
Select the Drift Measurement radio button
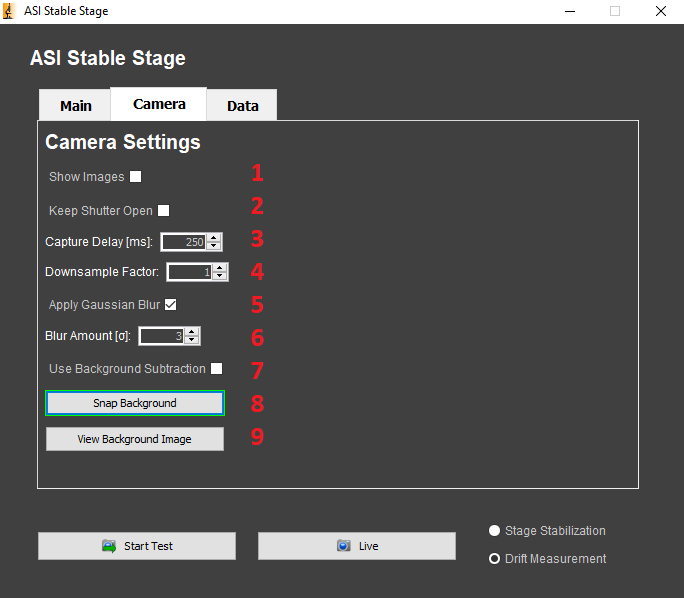[x=494, y=559]
